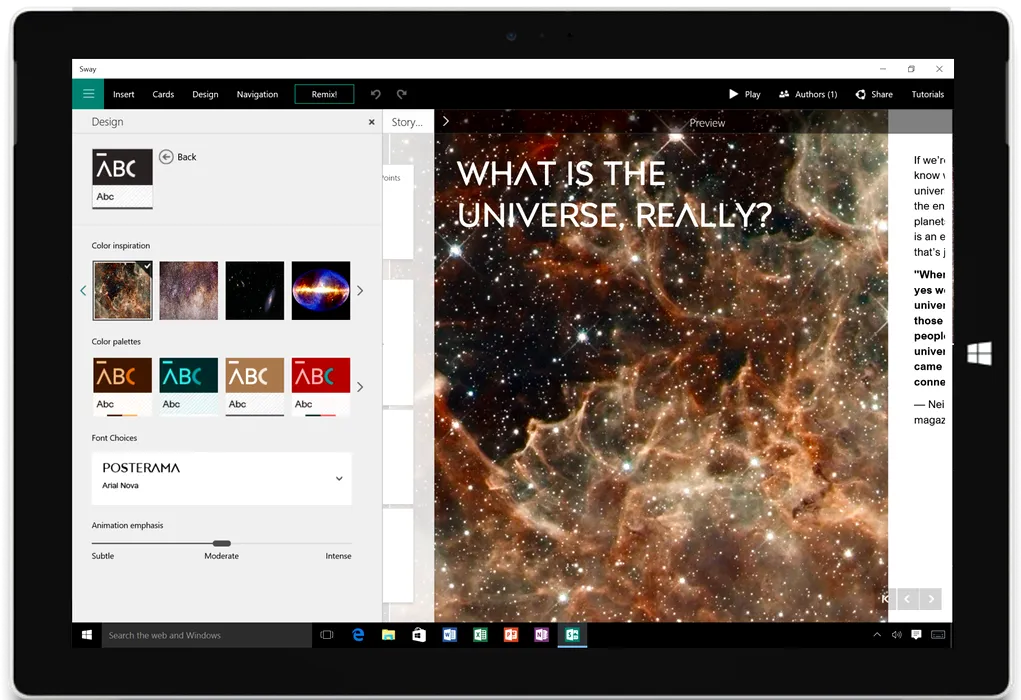
Task: Open the Authors (1) panel
Action: pyautogui.click(x=808, y=94)
